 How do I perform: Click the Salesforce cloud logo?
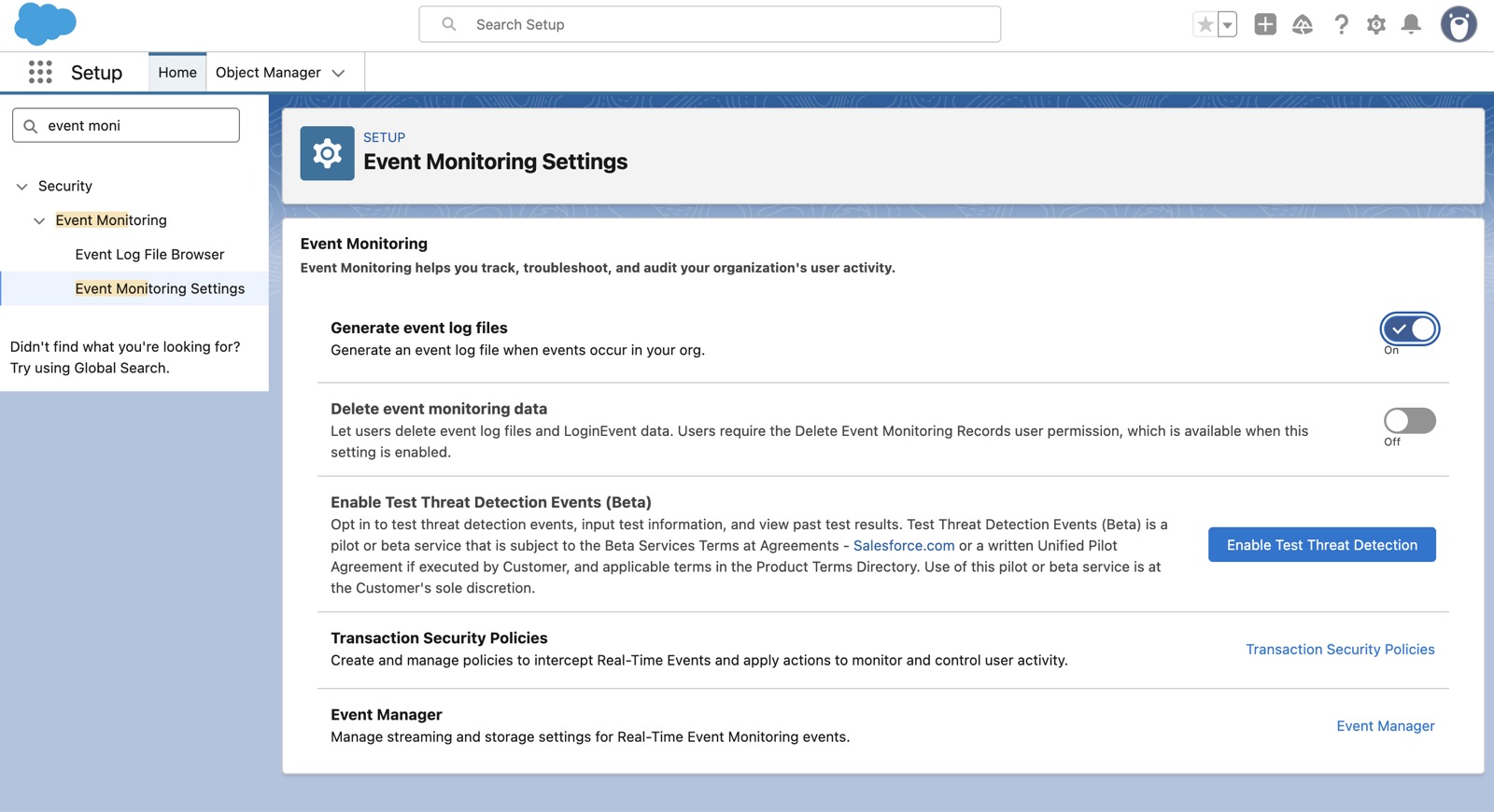point(45,24)
